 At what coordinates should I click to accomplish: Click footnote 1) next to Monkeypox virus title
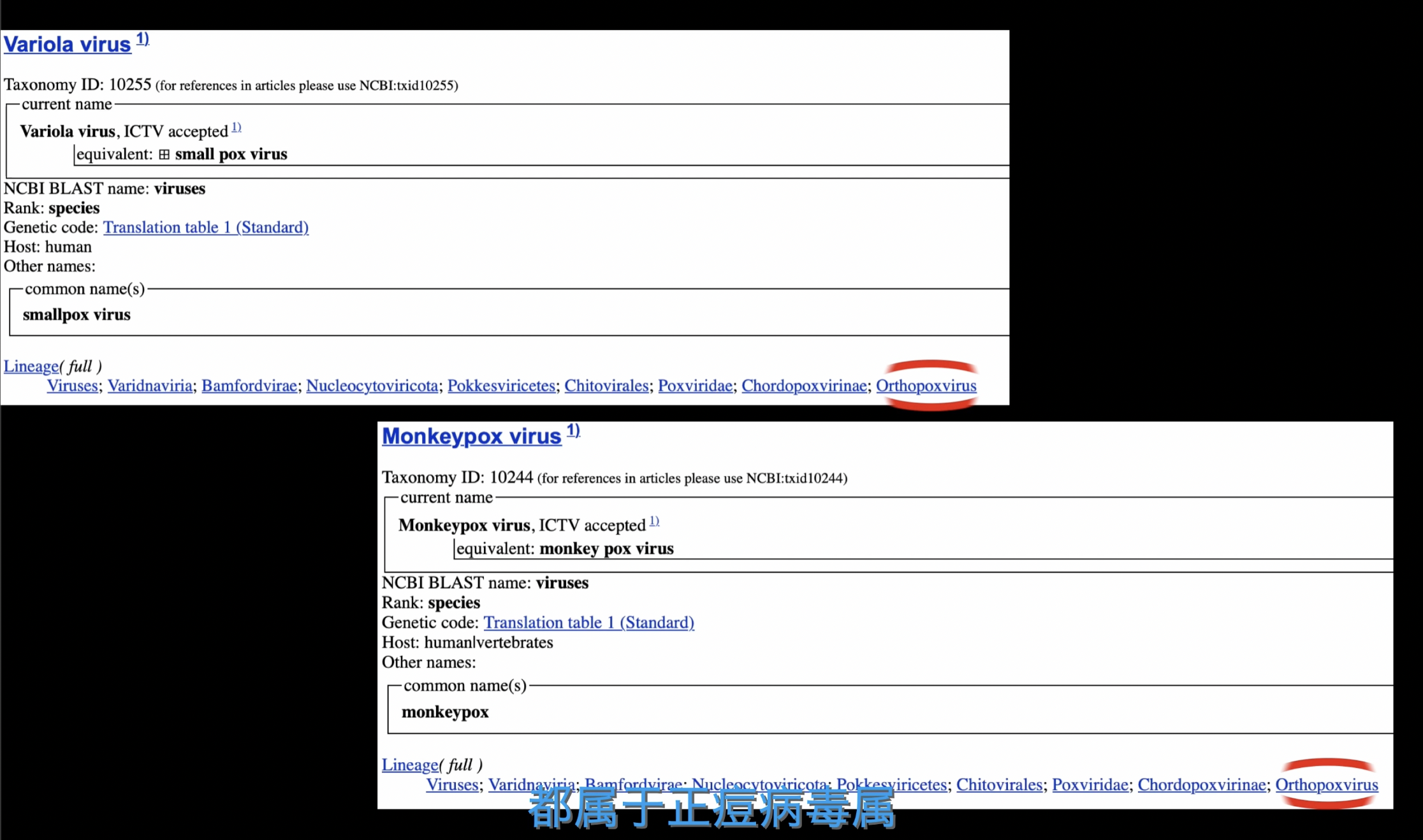click(x=573, y=430)
